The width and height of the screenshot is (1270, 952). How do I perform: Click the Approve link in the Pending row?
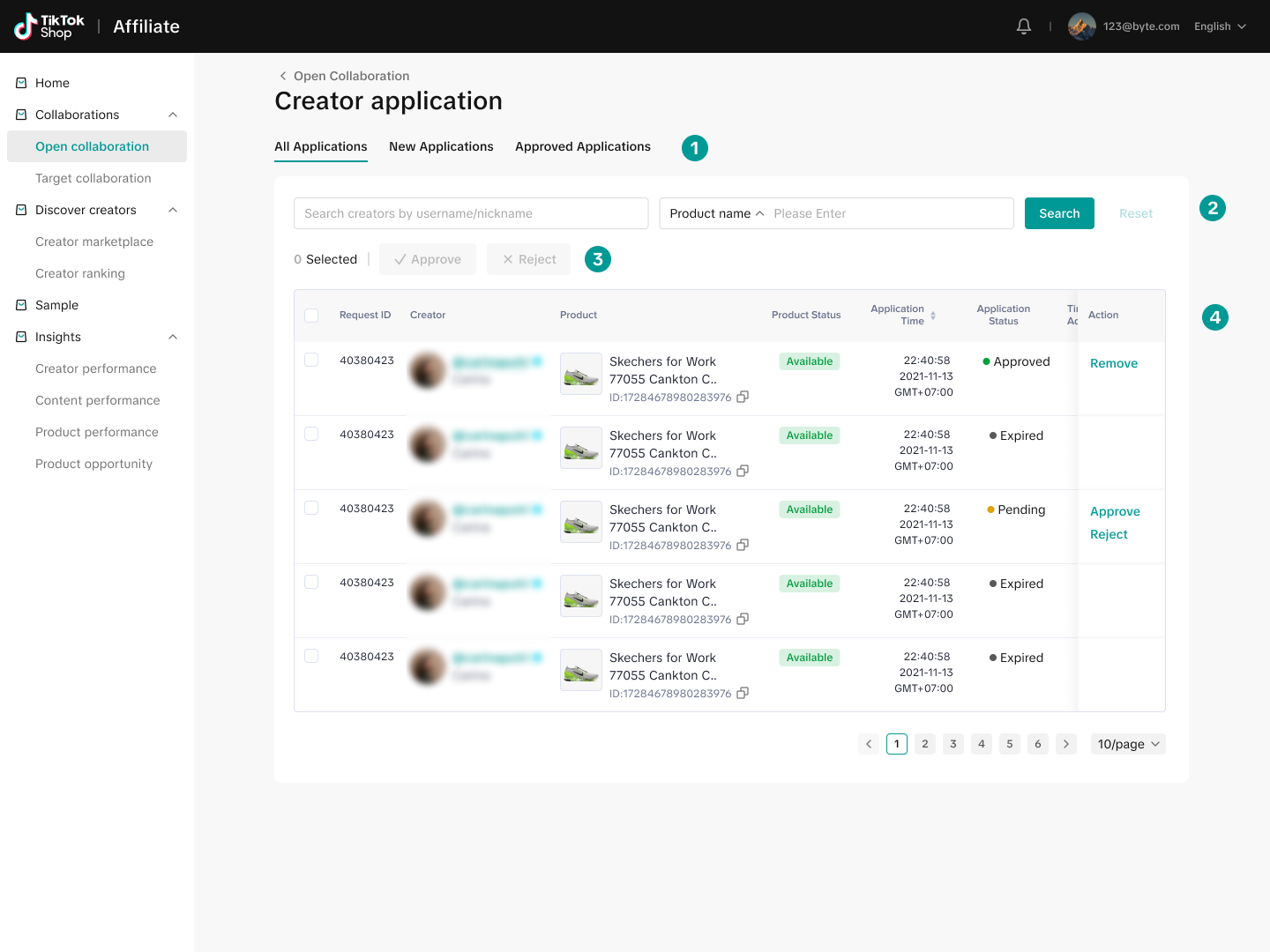1115,511
